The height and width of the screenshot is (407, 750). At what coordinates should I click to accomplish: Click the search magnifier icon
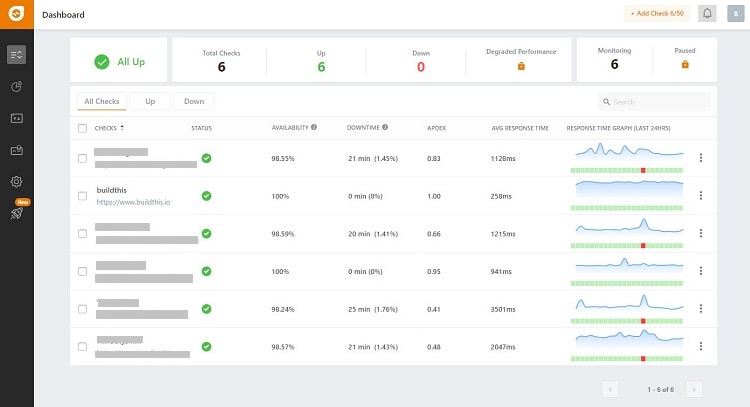pos(606,102)
